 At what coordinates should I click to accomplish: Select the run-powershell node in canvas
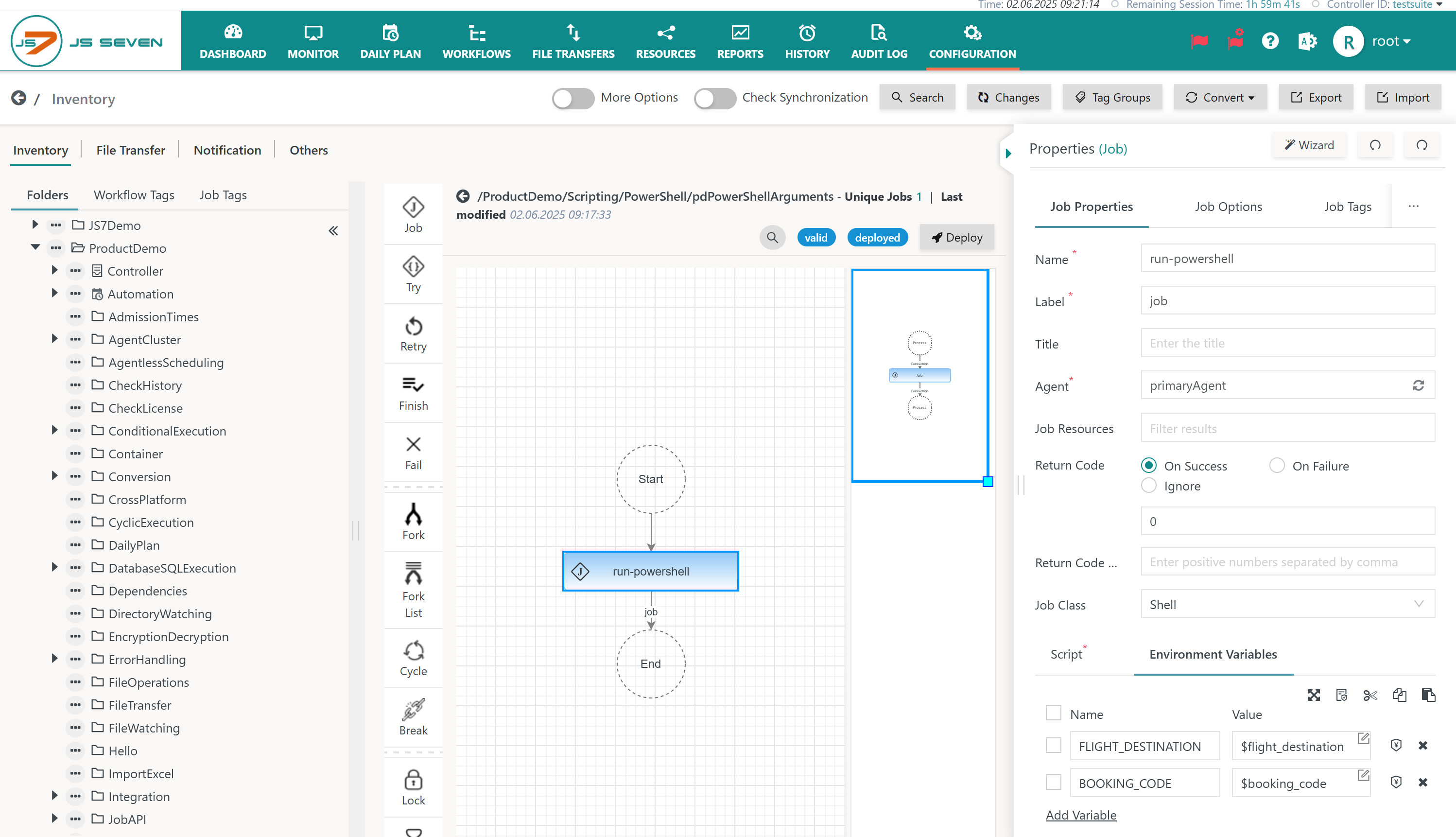[x=650, y=571]
